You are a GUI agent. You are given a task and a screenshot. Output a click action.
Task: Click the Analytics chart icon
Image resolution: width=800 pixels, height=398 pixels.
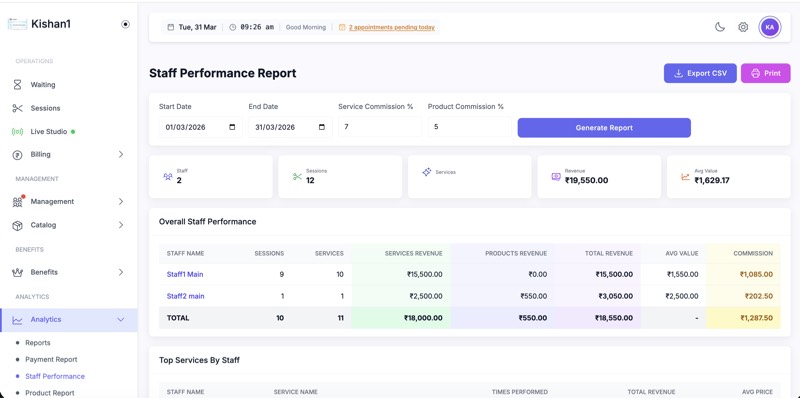pos(17,320)
